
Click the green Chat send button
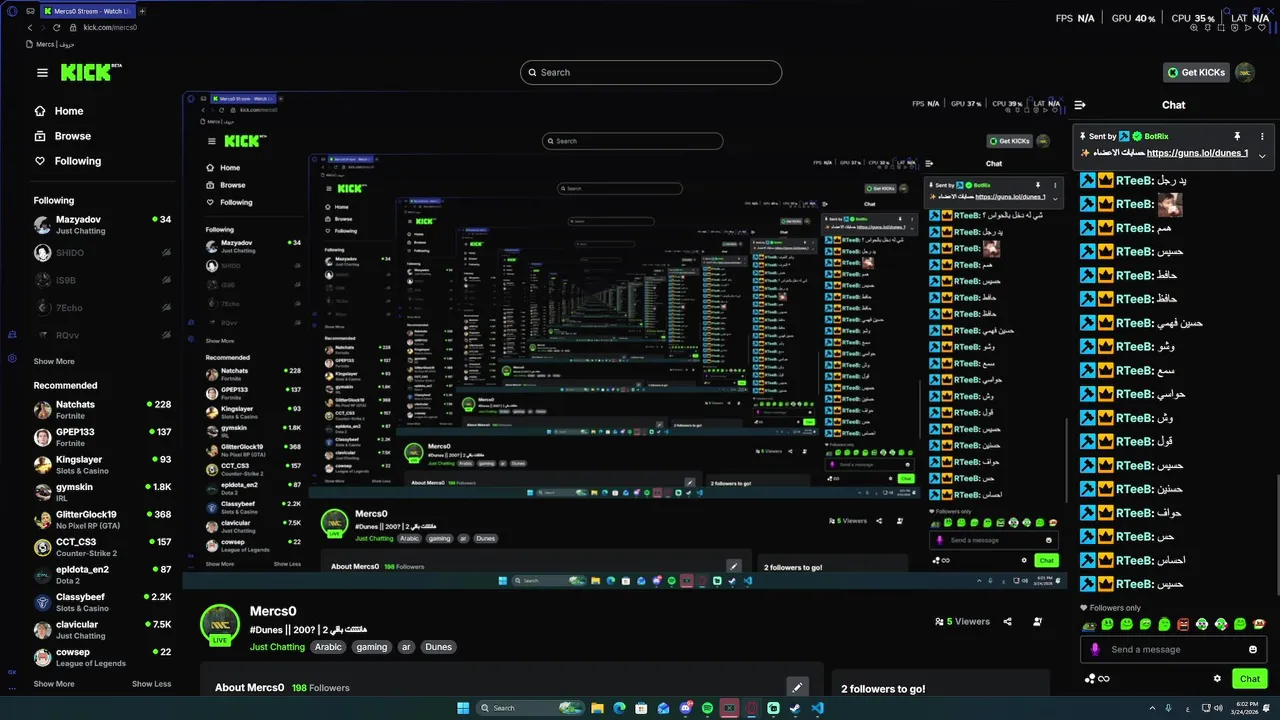[x=1250, y=678]
